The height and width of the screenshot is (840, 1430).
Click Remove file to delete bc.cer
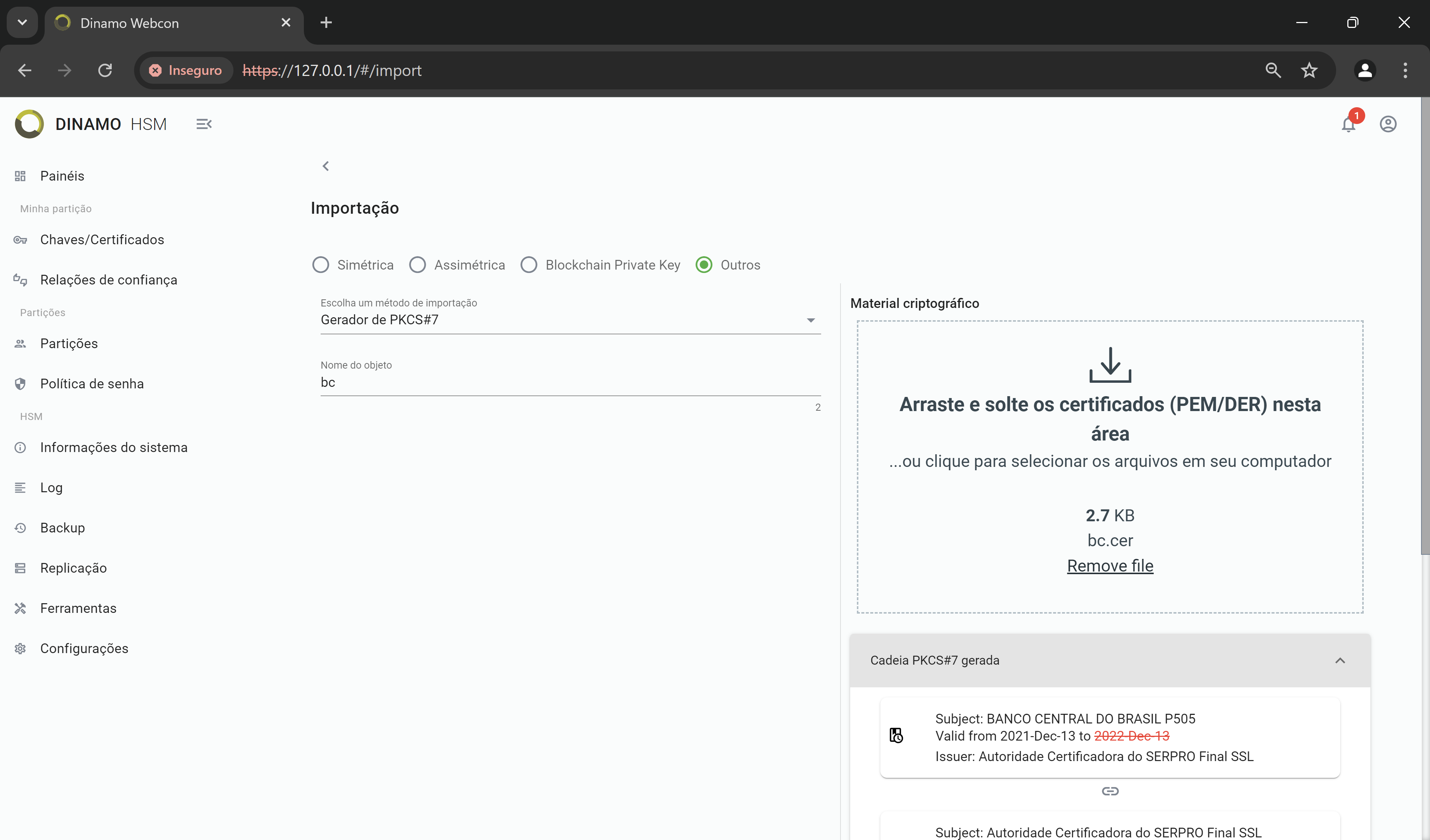click(x=1110, y=565)
